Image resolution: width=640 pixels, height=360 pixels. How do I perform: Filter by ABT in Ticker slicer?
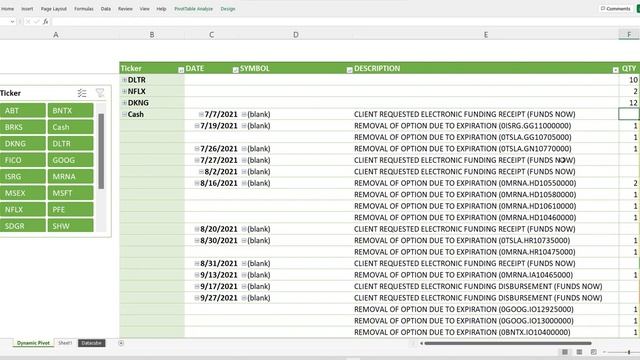[x=22, y=111]
